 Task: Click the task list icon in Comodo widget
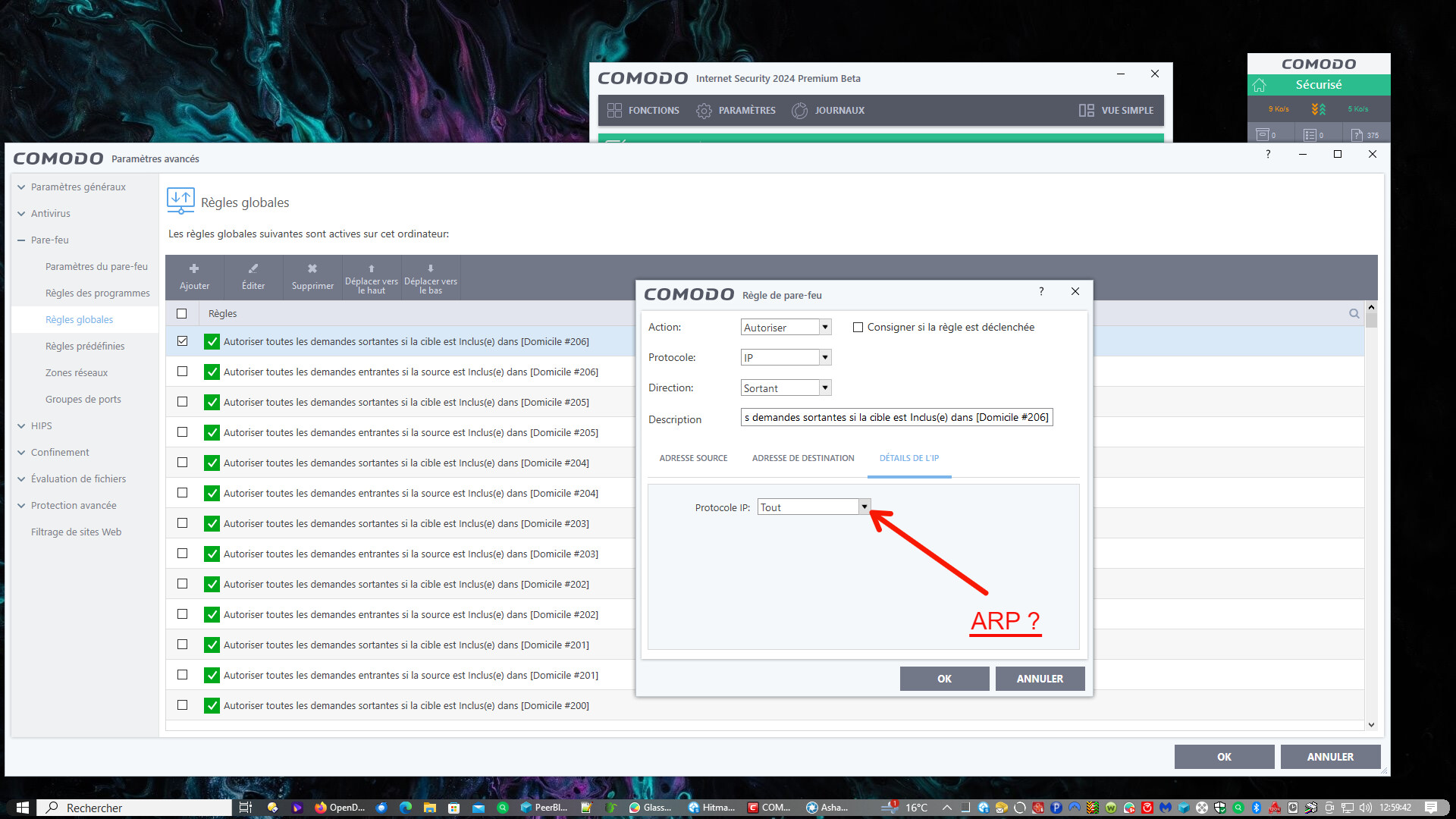[1310, 135]
